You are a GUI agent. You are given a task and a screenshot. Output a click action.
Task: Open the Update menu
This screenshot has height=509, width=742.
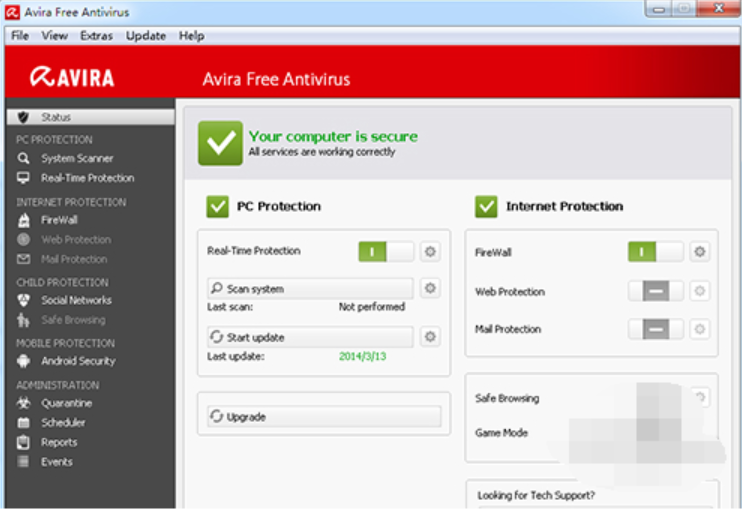click(146, 35)
